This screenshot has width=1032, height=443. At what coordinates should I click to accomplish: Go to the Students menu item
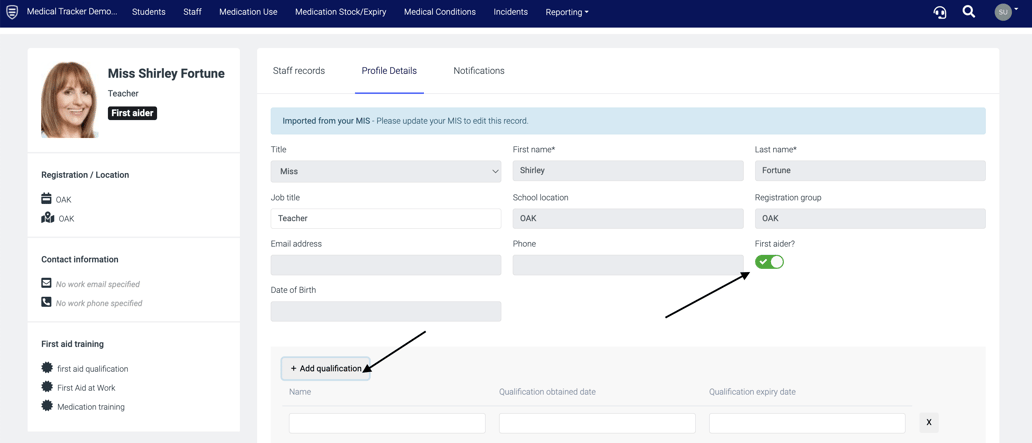tap(149, 12)
